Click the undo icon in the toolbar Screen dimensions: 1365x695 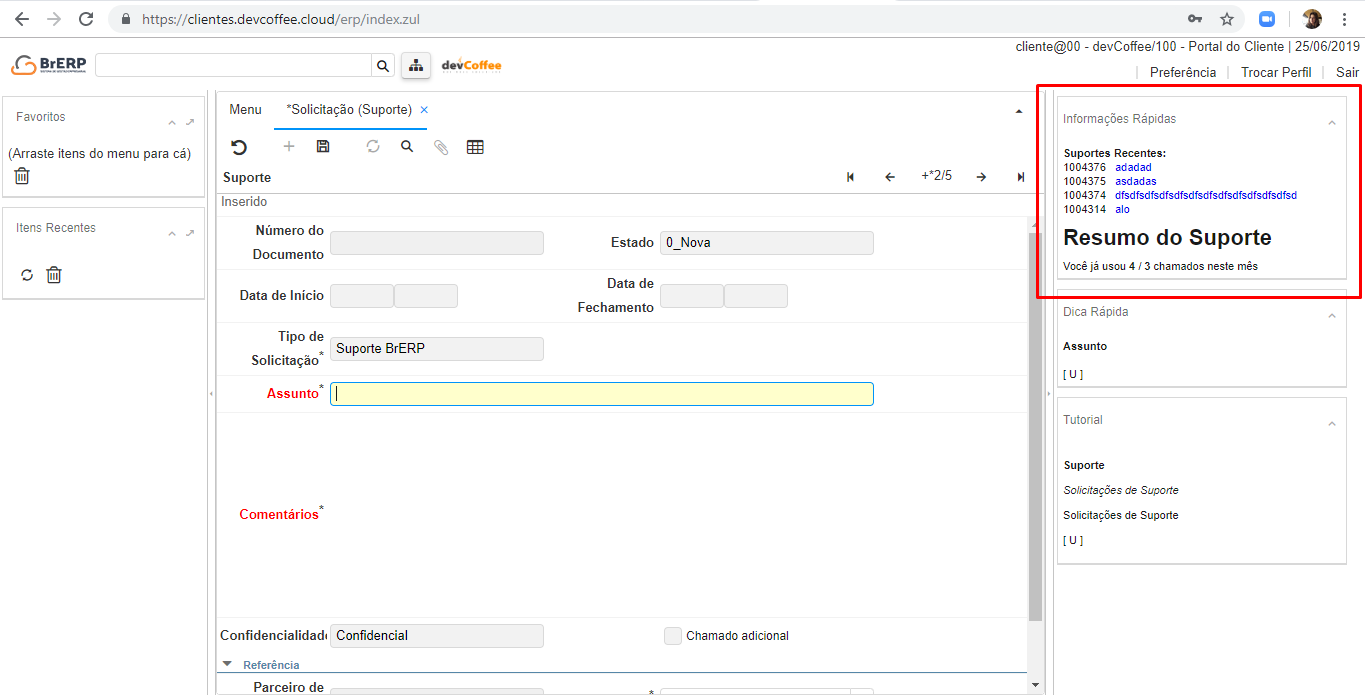click(x=239, y=147)
